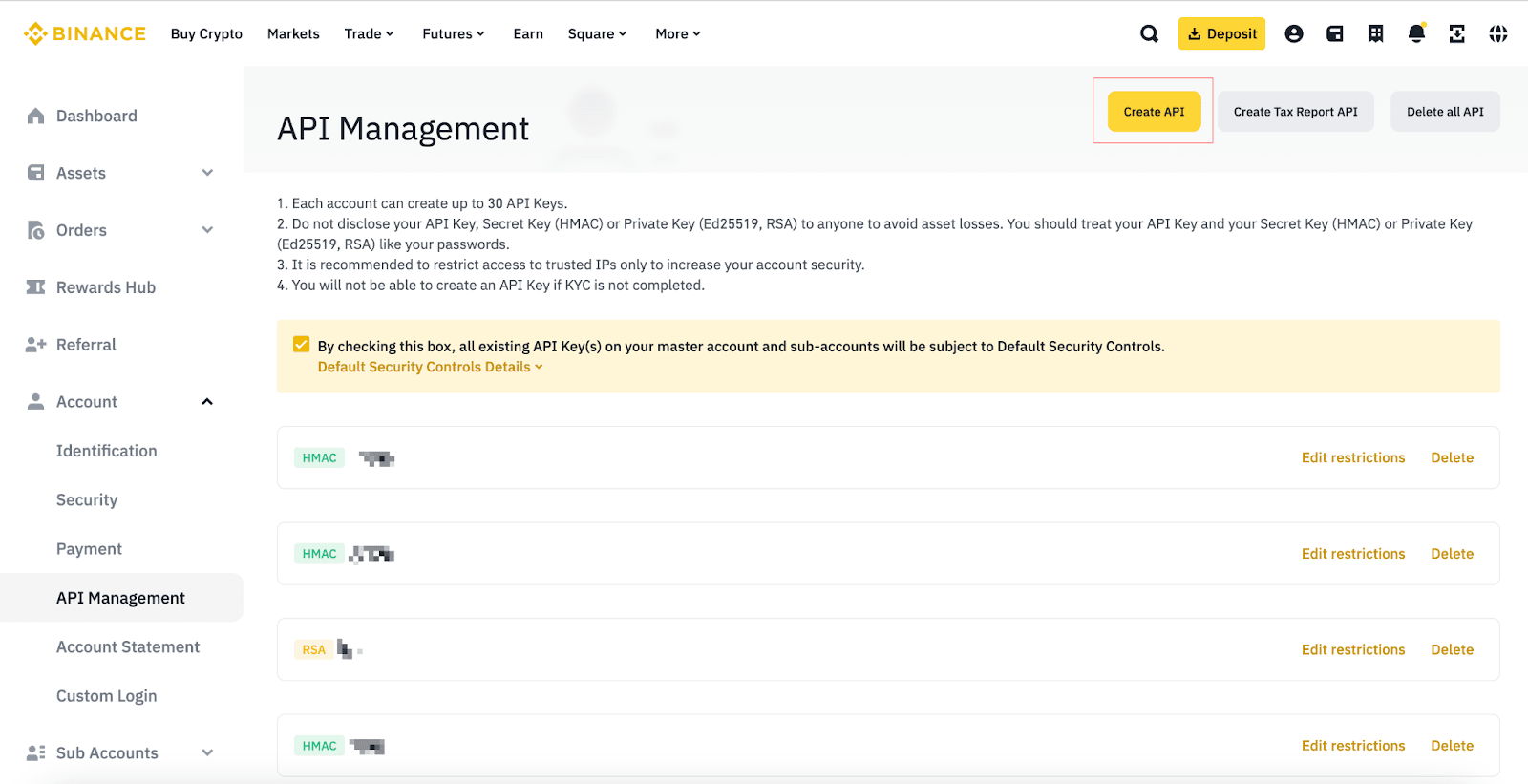
Task: Collapse the Account sidebar section
Action: [207, 402]
